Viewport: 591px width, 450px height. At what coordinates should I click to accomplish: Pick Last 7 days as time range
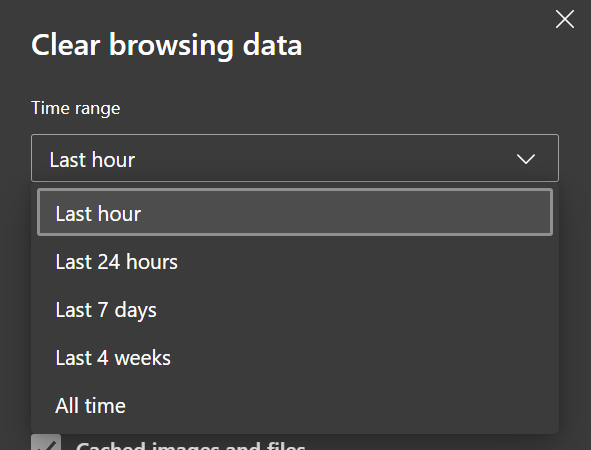coord(295,310)
